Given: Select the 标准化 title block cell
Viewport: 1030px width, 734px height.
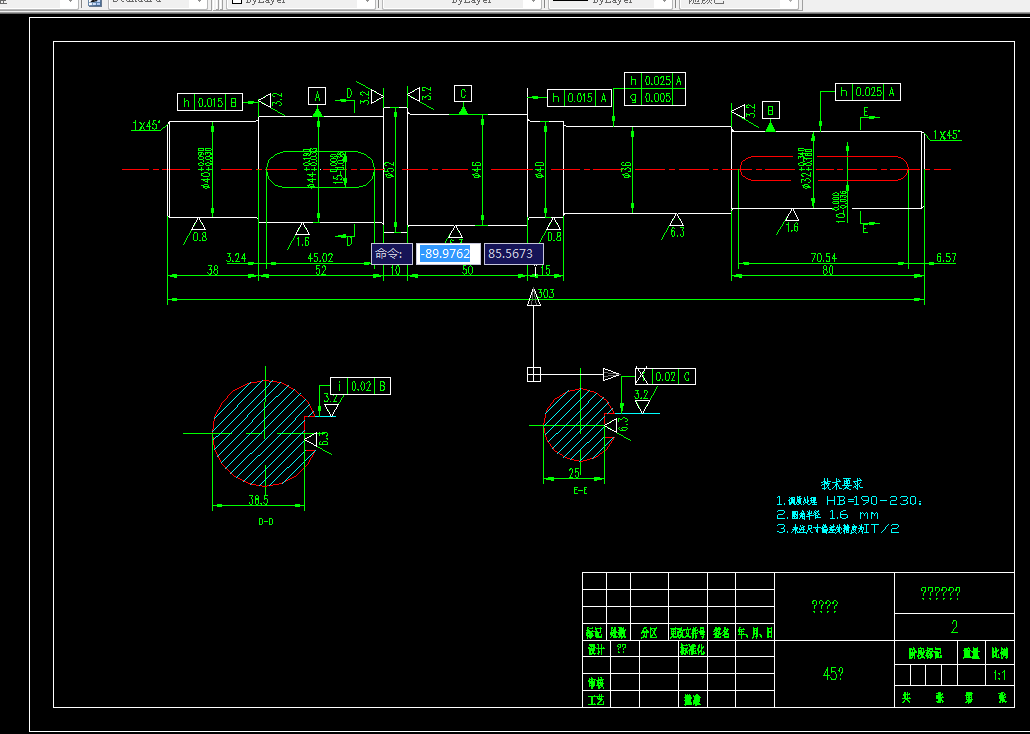Looking at the screenshot, I should click(693, 649).
